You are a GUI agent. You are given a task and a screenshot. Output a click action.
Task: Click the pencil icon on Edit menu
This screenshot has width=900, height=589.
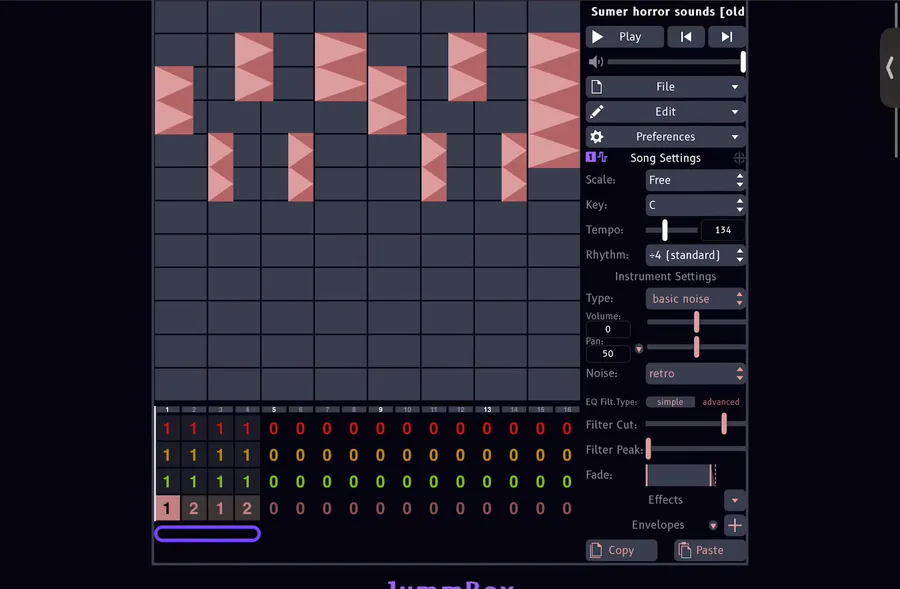coord(597,112)
